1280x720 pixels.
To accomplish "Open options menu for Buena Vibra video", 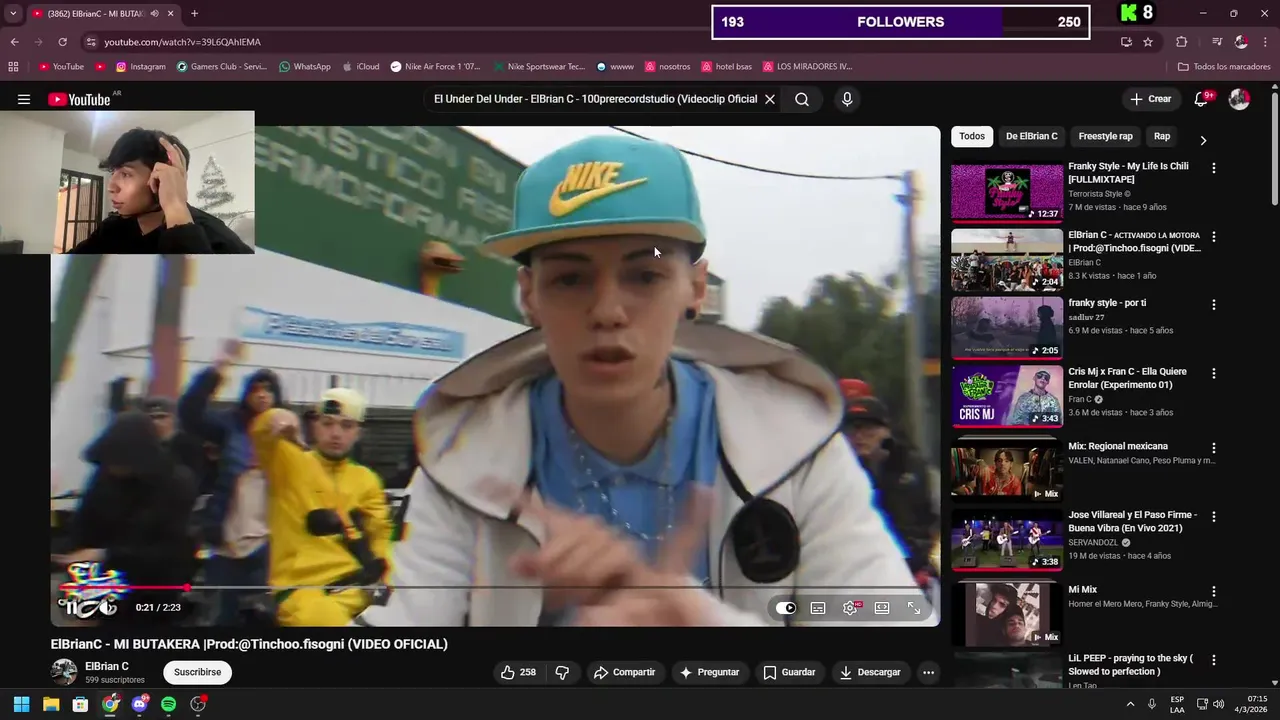I will [1214, 517].
